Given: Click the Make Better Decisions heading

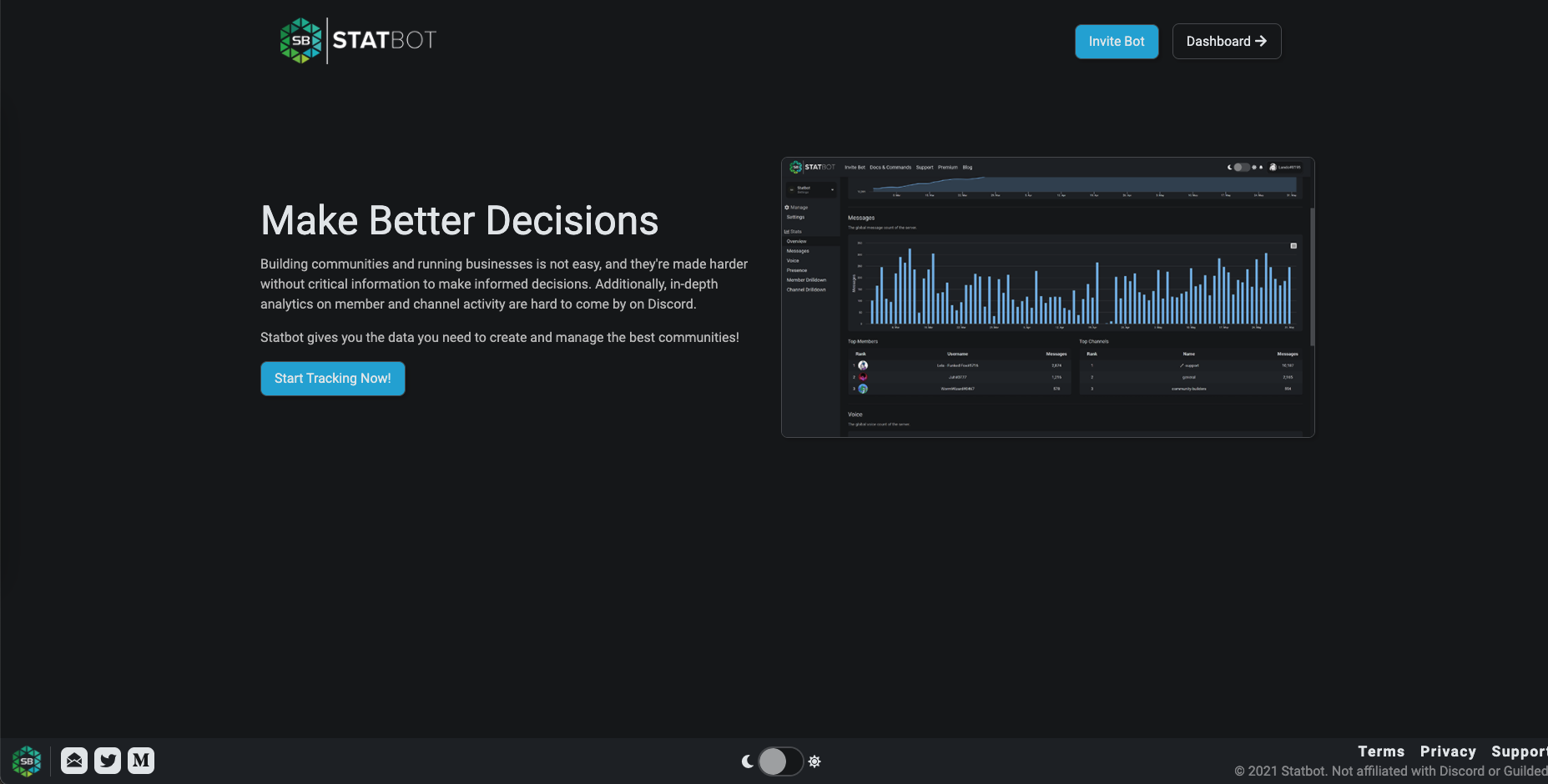Looking at the screenshot, I should 460,221.
